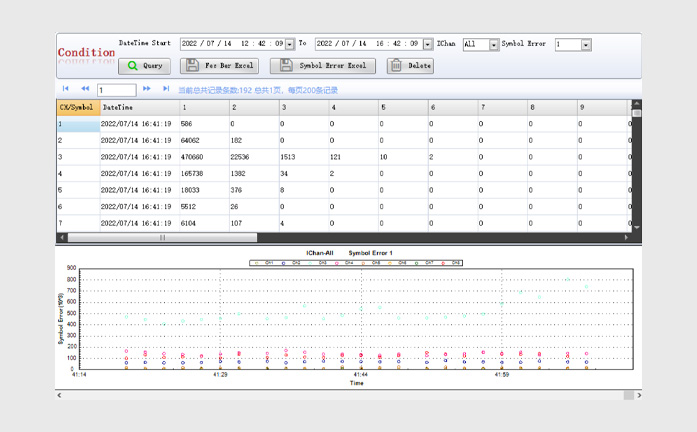Click the Query button with magnifier icon
The height and width of the screenshot is (432, 697).
coord(144,66)
